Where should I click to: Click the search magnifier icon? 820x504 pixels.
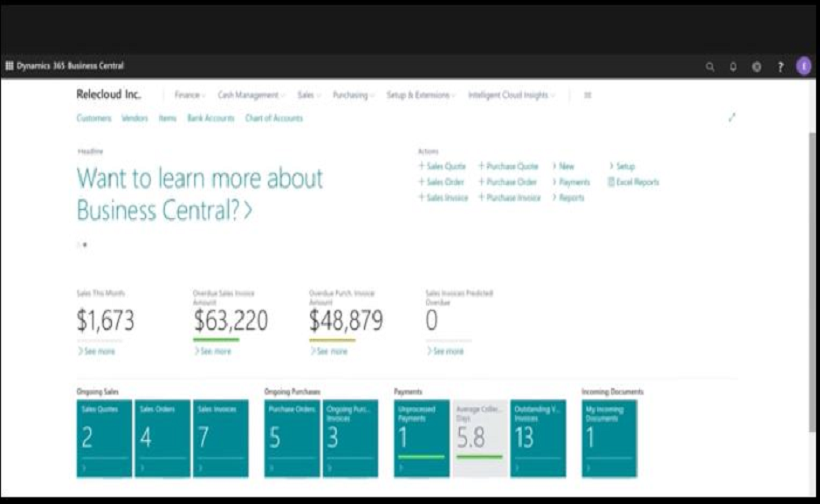pyautogui.click(x=710, y=67)
